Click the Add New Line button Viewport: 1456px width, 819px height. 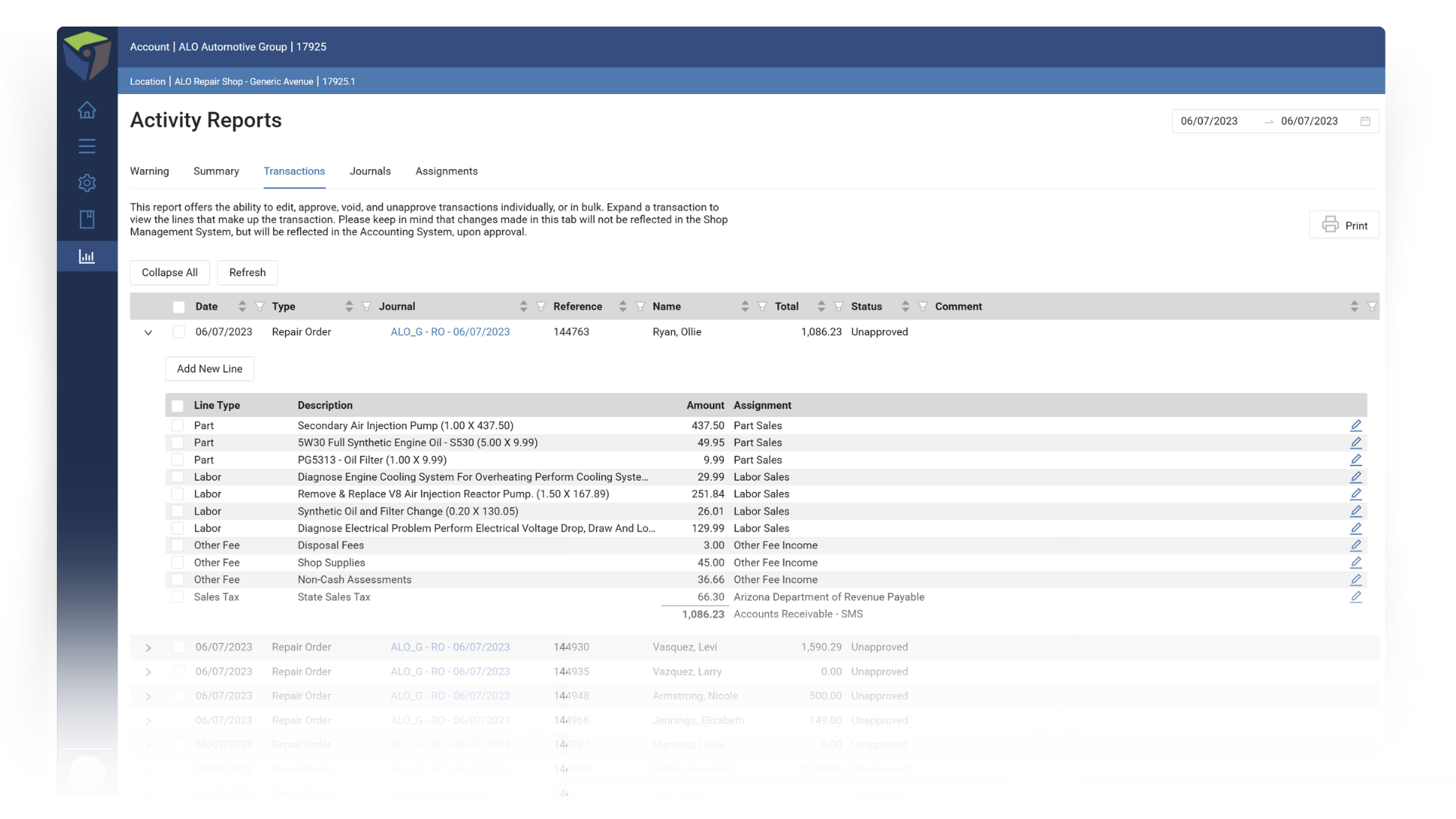[x=209, y=369]
